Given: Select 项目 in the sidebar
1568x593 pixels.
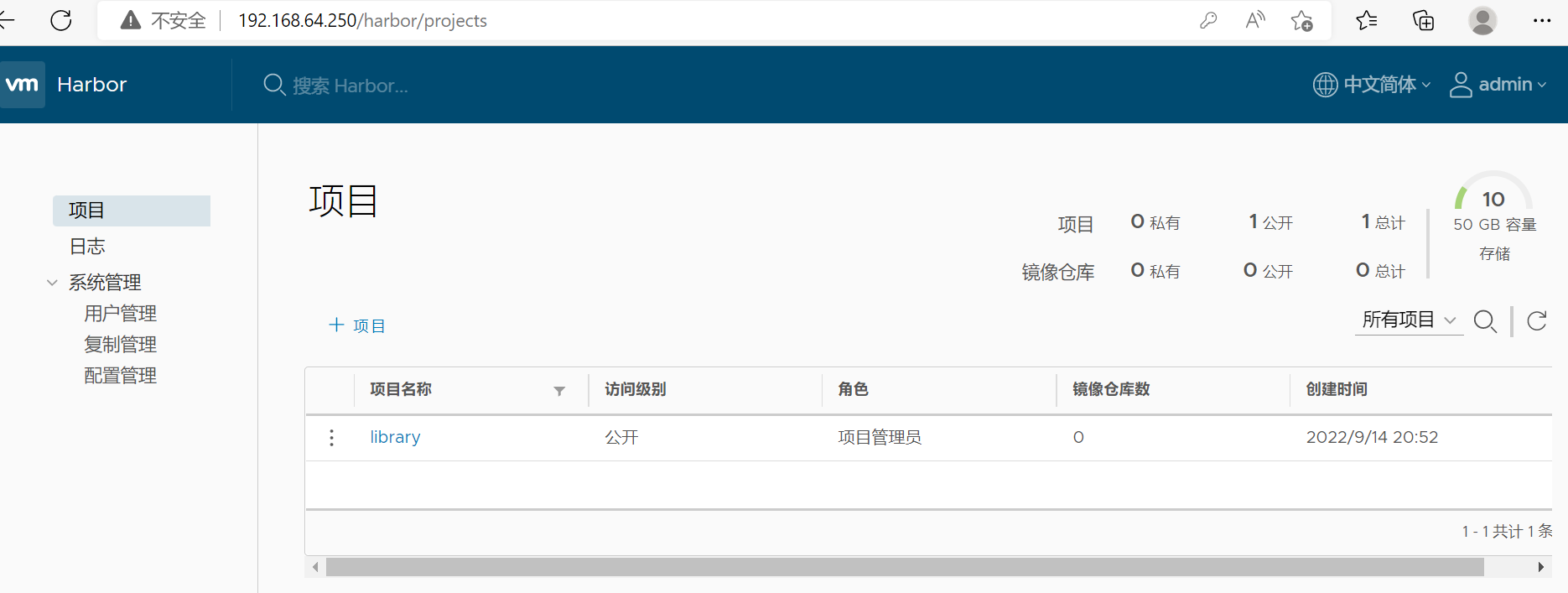Looking at the screenshot, I should coord(132,211).
